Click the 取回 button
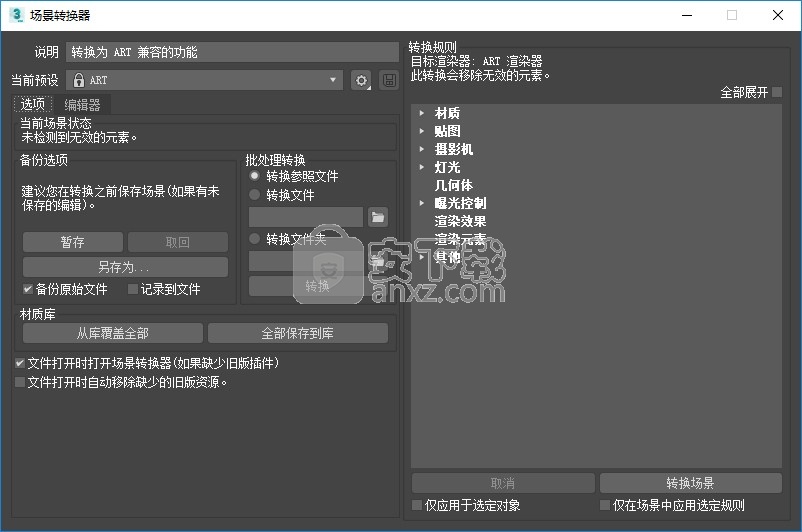 pos(177,242)
